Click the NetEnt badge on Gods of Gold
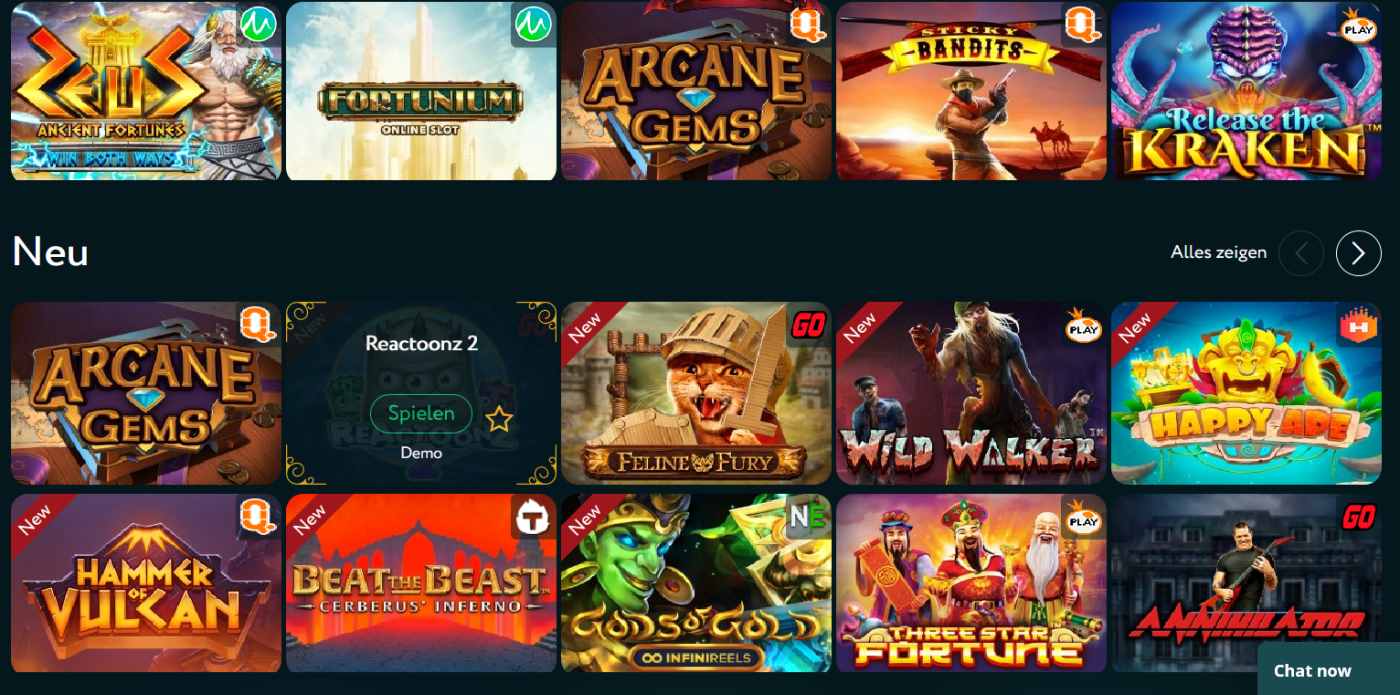Viewport: 1400px width, 695px height. pyautogui.click(x=808, y=517)
